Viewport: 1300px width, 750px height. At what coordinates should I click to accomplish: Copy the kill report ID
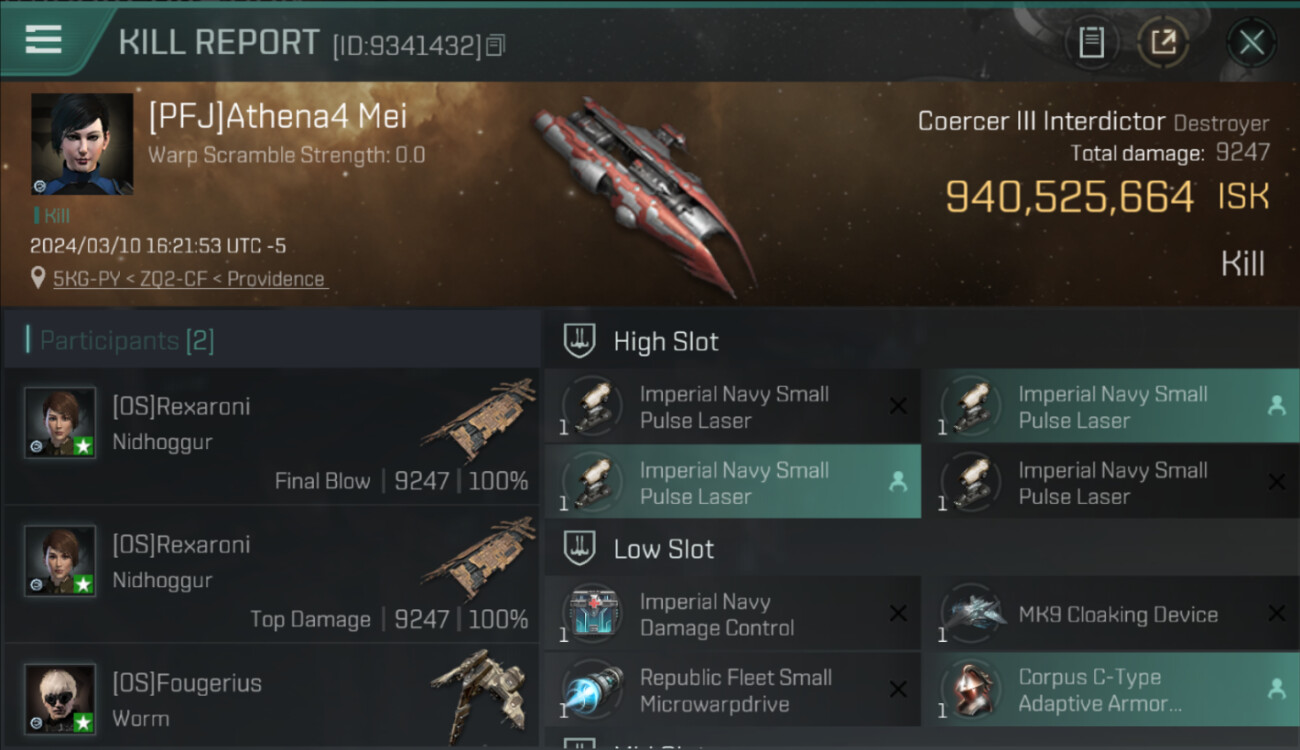(496, 45)
